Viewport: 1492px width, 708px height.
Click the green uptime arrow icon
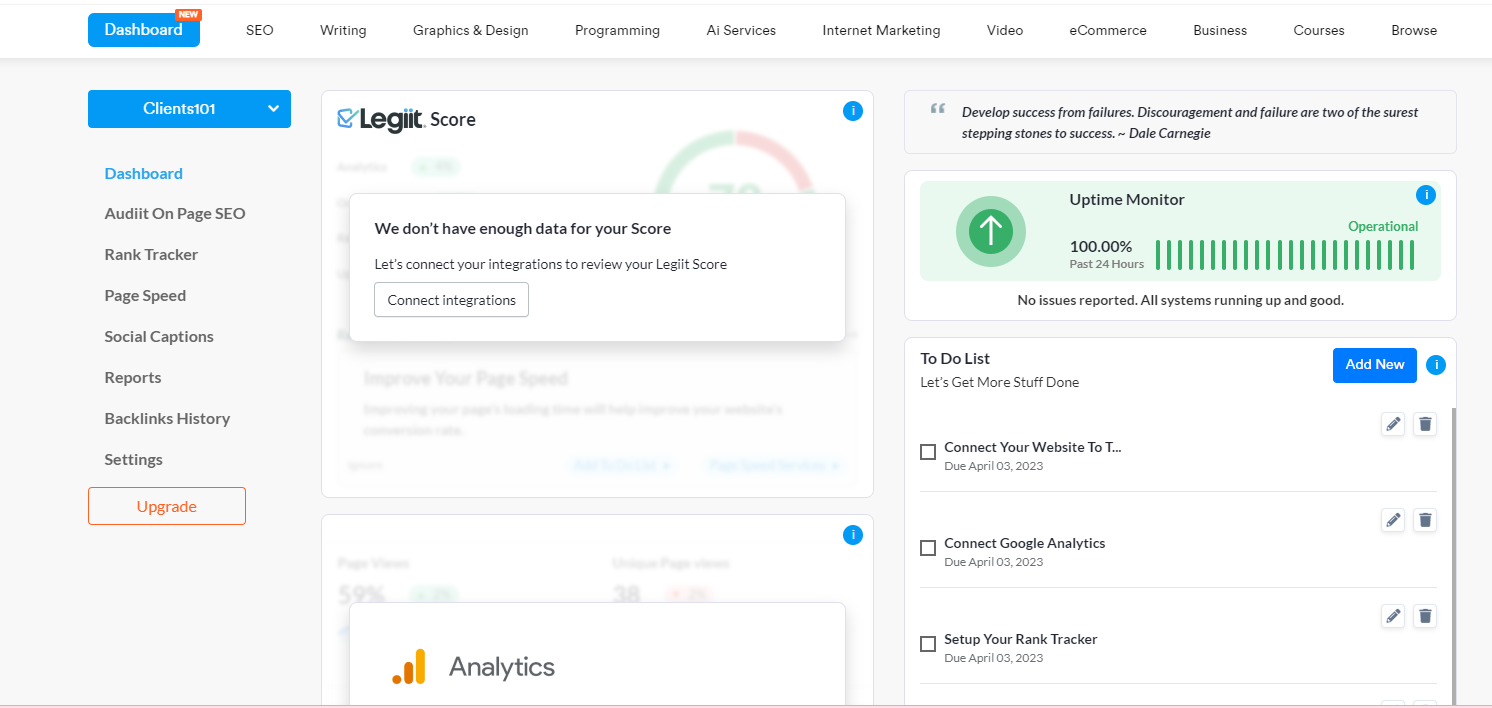click(991, 231)
